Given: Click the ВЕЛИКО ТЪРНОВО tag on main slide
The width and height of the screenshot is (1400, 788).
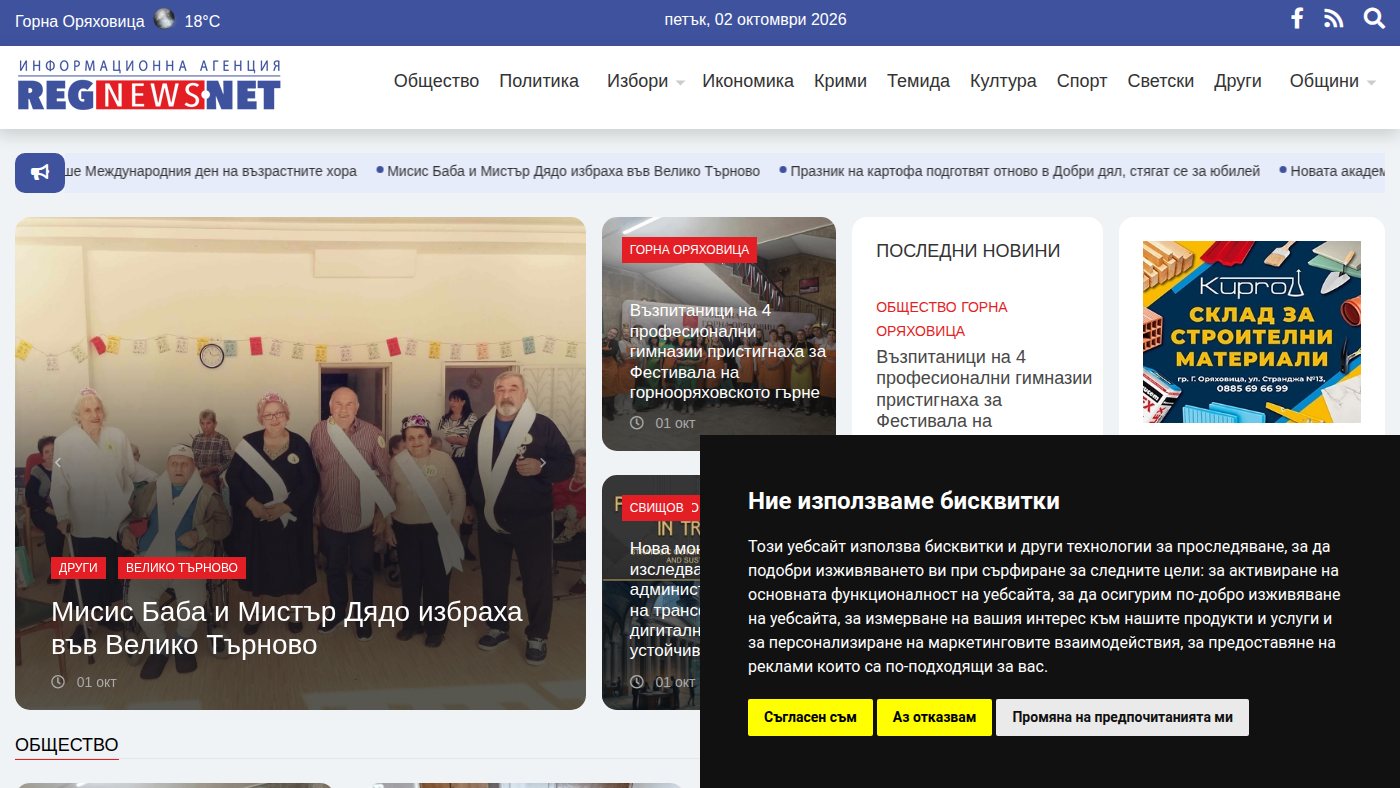Looking at the screenshot, I should [x=182, y=568].
